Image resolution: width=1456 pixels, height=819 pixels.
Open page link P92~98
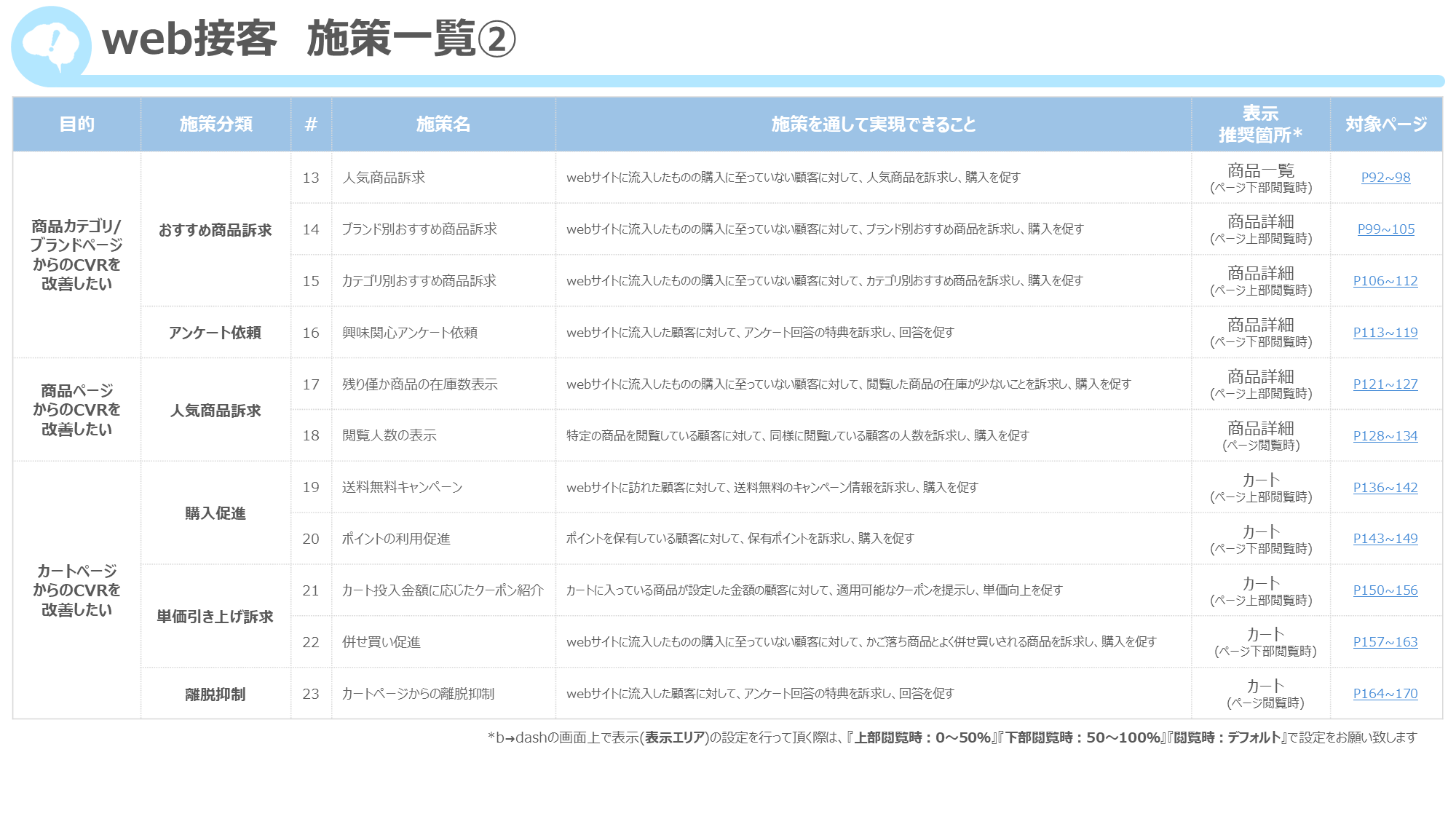[x=1385, y=178]
